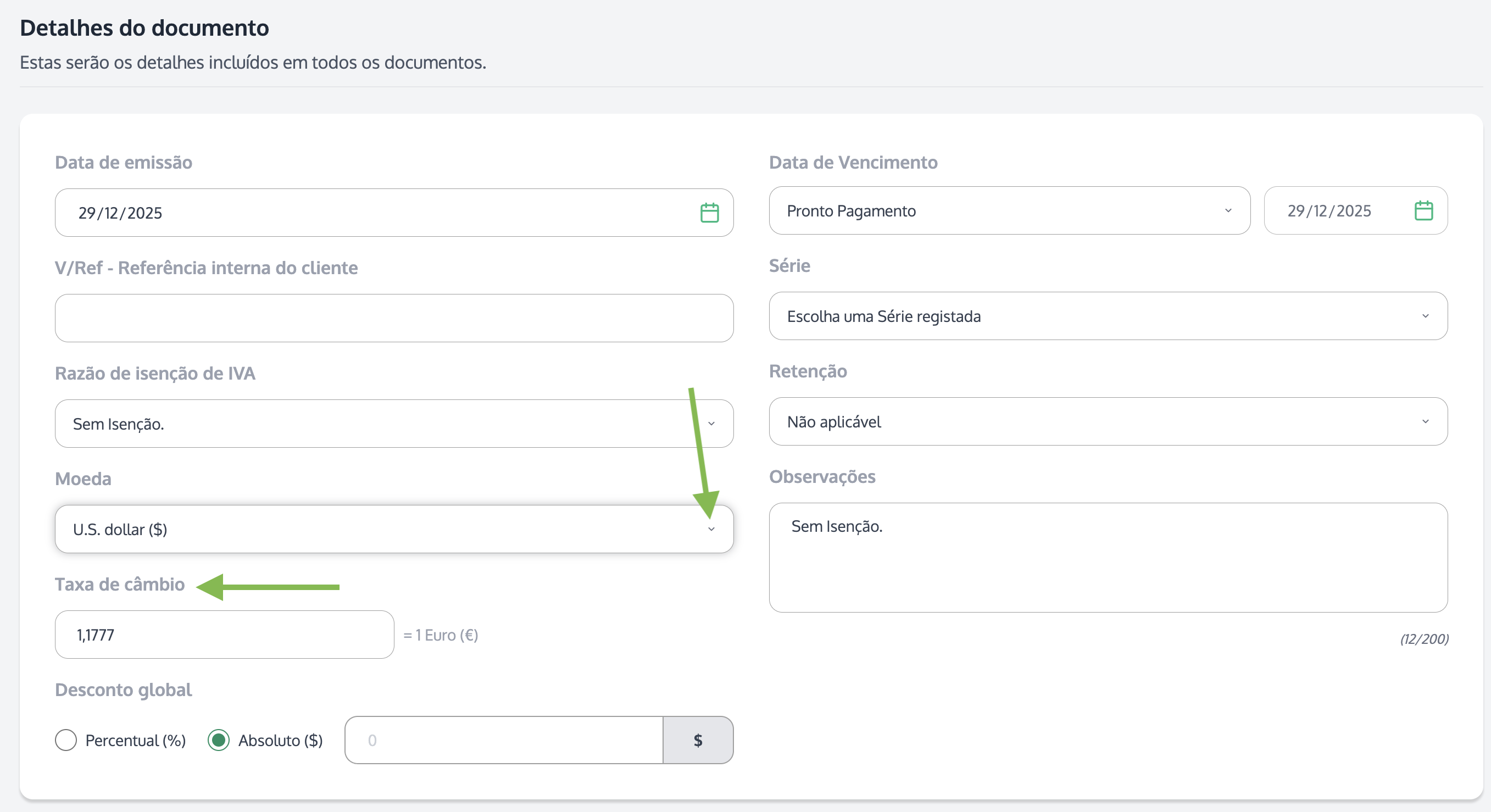1491x812 pixels.
Task: Click the global discount amount field
Action: pyautogui.click(x=504, y=739)
